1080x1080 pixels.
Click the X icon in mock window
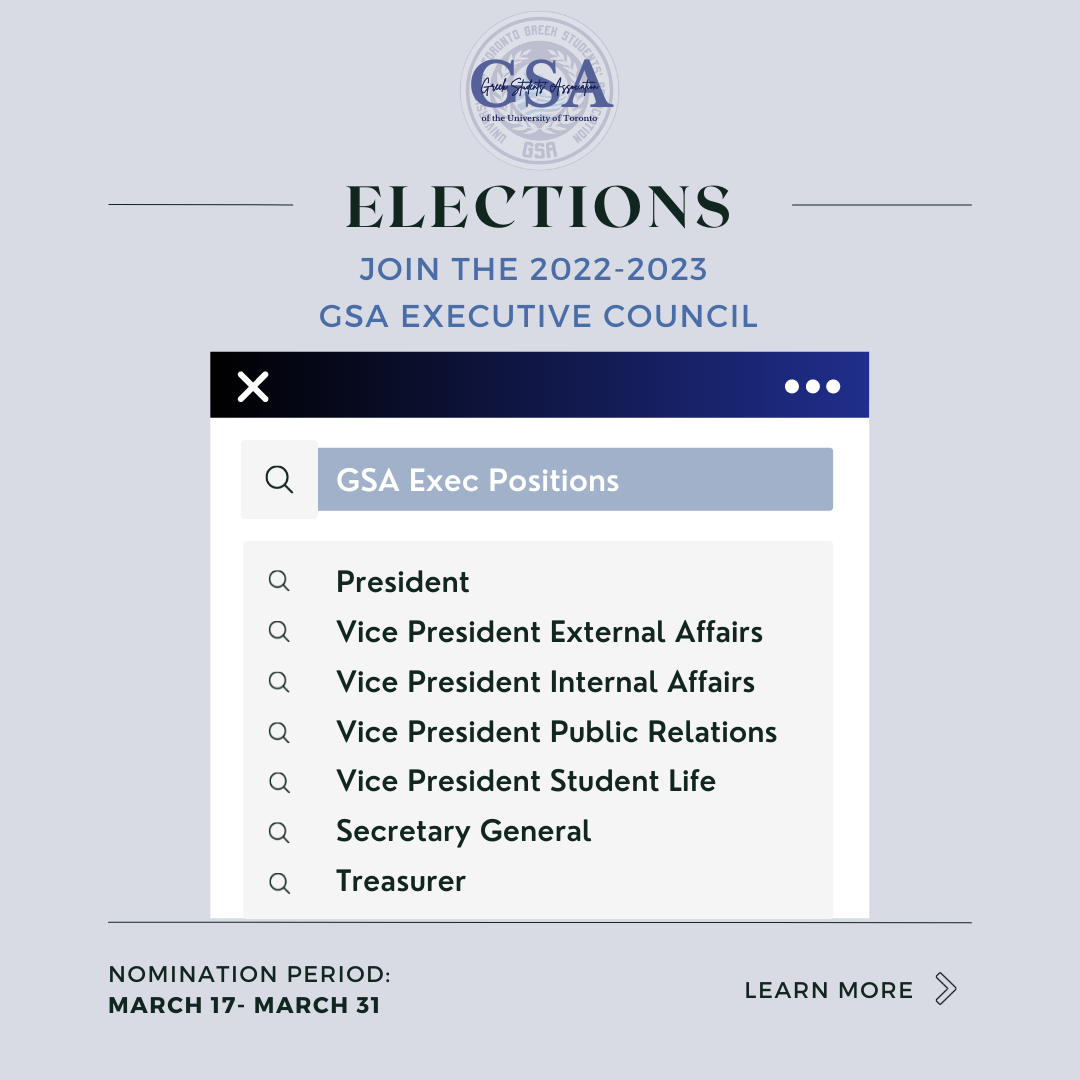[x=254, y=386]
